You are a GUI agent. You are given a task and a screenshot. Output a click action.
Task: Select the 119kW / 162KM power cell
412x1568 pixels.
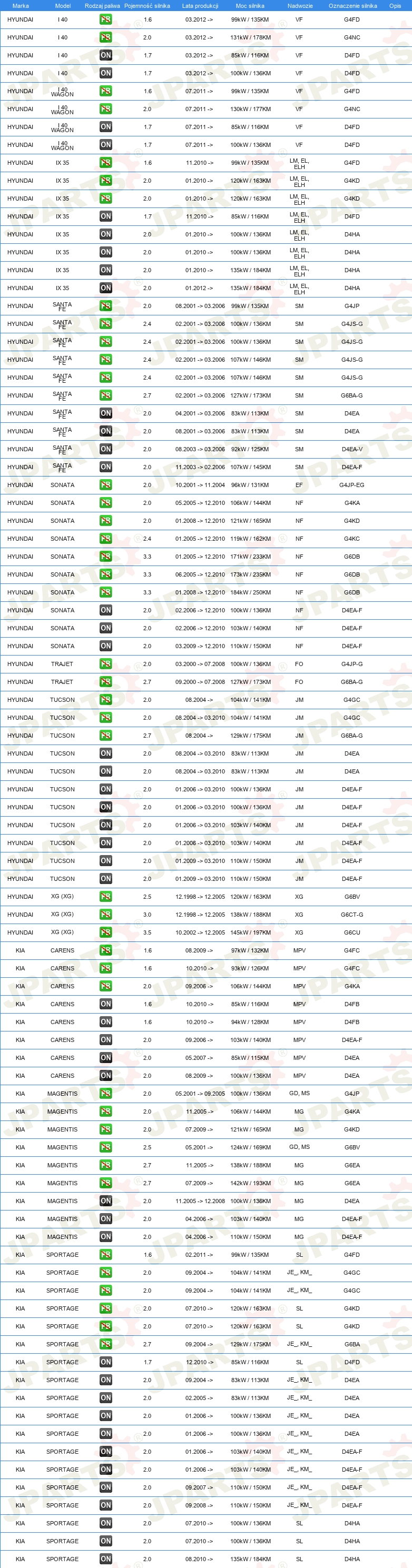tap(250, 539)
